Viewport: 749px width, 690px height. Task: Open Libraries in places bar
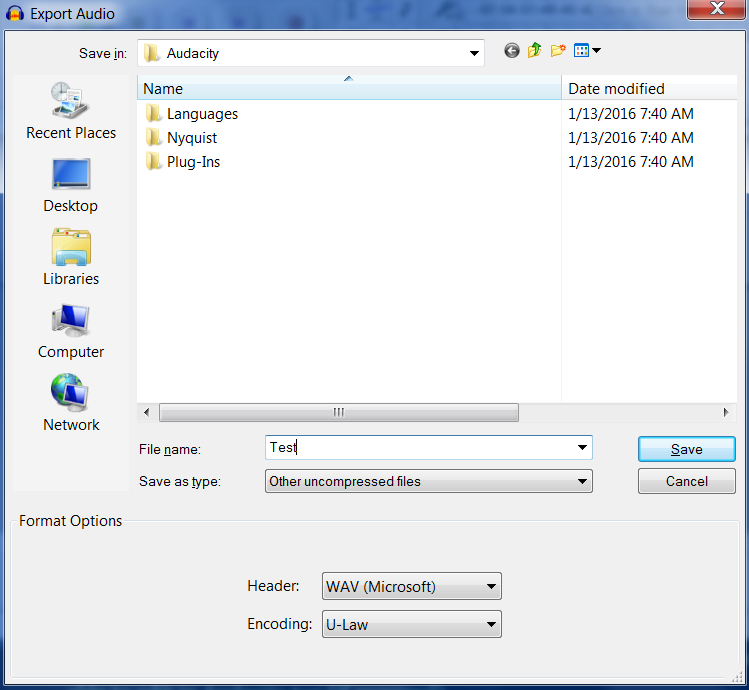71,258
